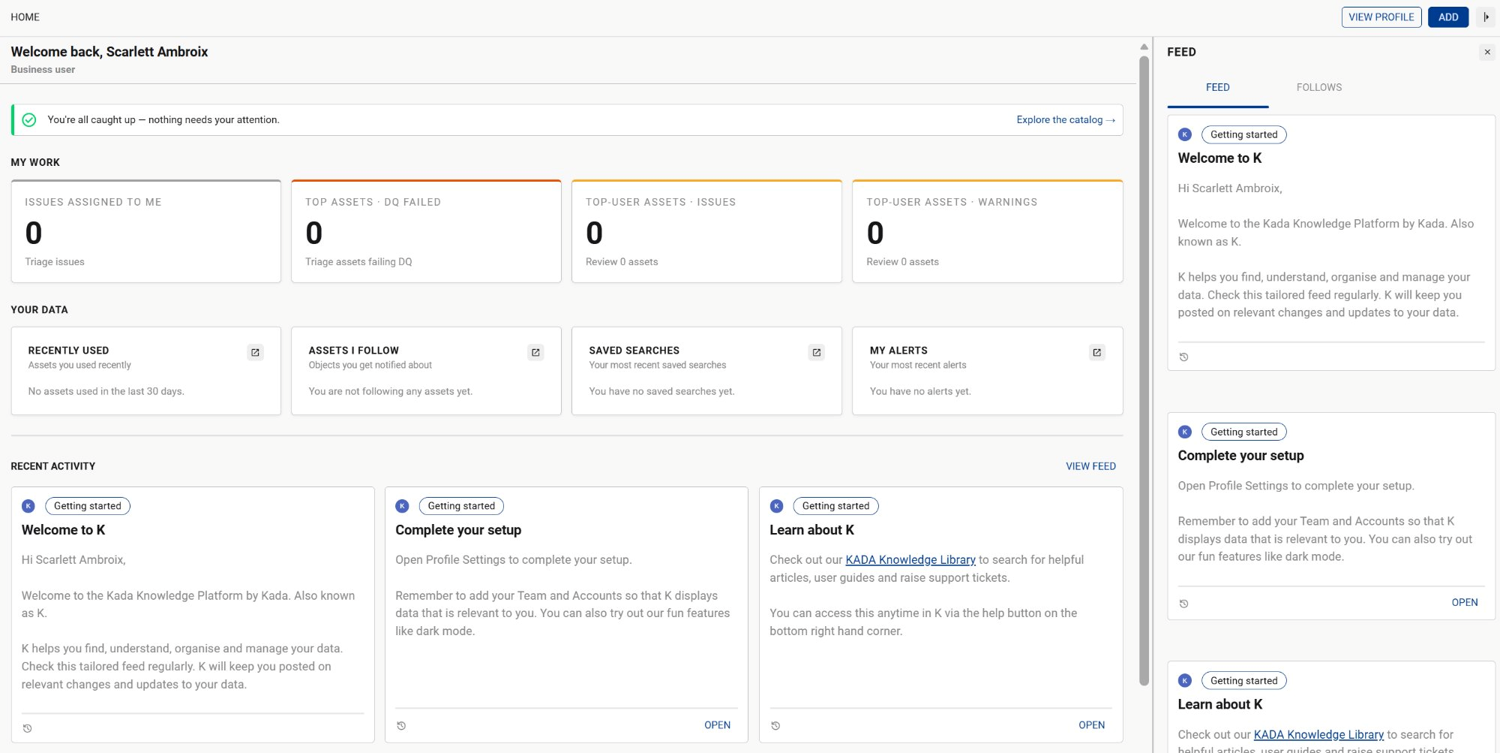
Task: Click the Add button
Action: click(1448, 17)
